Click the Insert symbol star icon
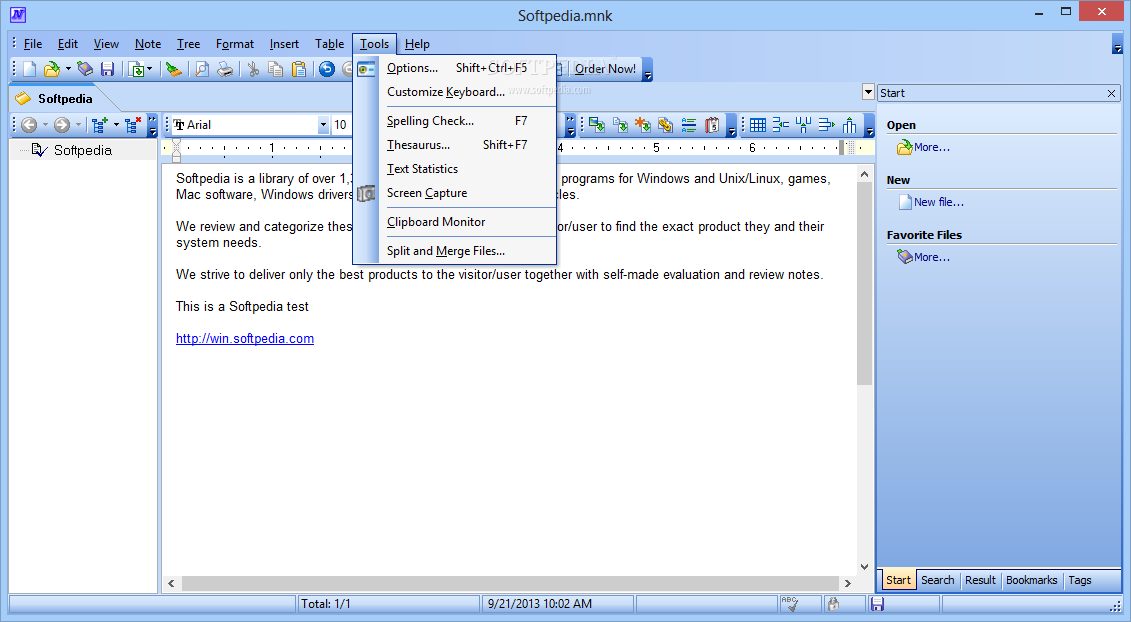The height and width of the screenshot is (622, 1131). click(x=643, y=125)
